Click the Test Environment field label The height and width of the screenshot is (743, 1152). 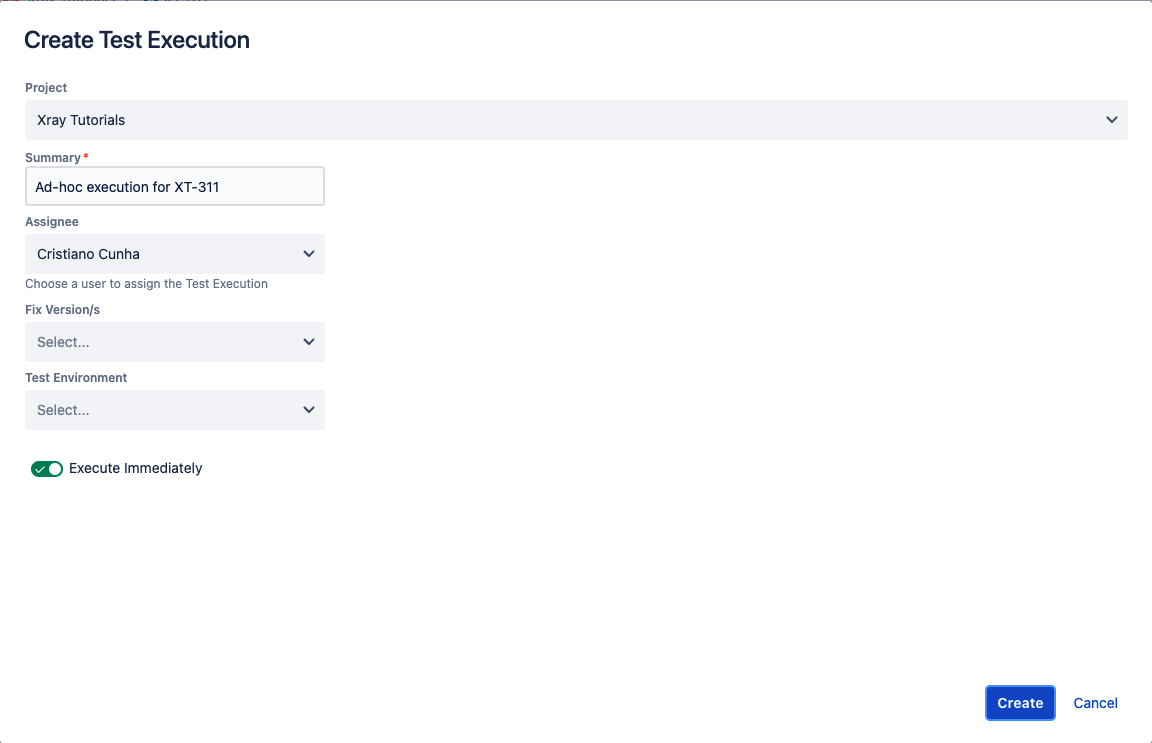point(76,378)
